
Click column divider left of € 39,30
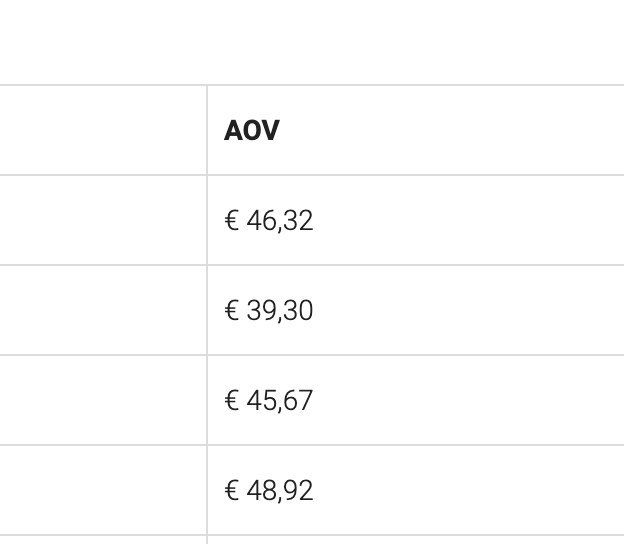coord(207,310)
